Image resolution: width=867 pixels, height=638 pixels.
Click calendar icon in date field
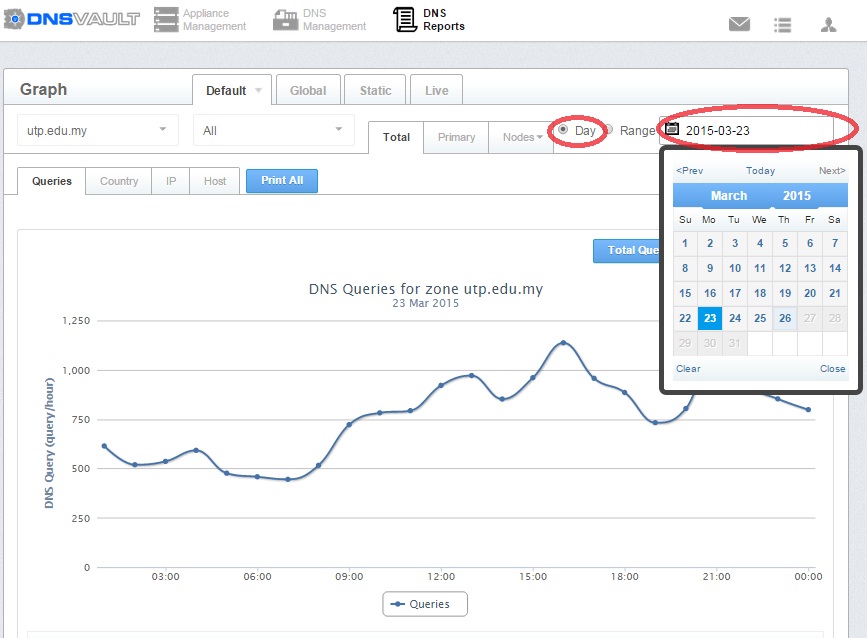672,130
